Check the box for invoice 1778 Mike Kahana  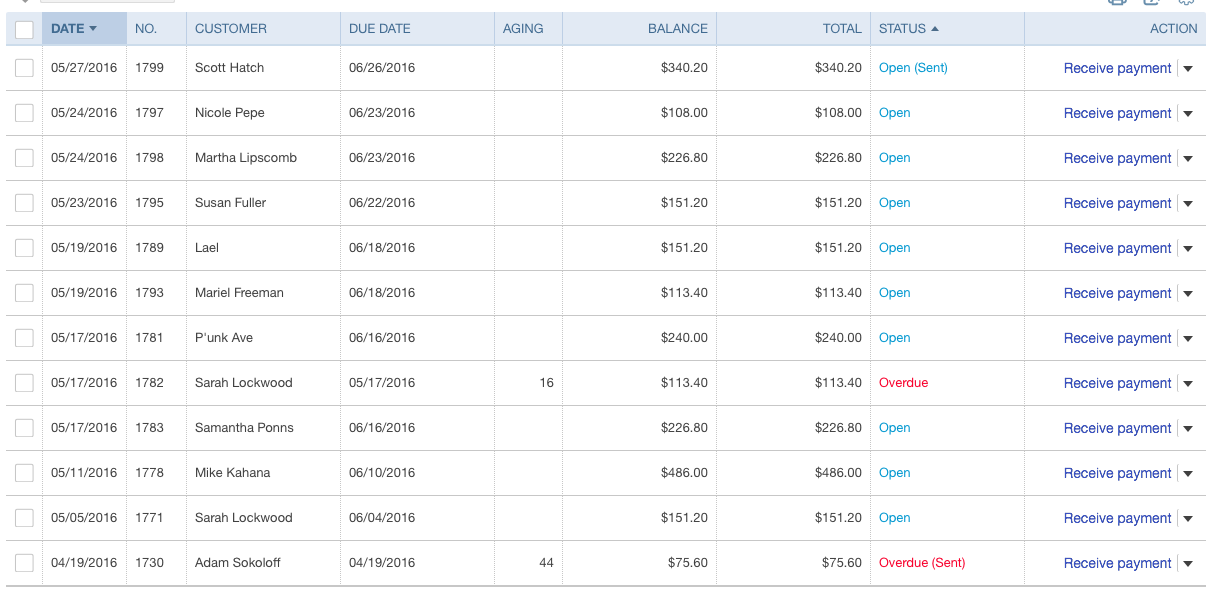(25, 473)
